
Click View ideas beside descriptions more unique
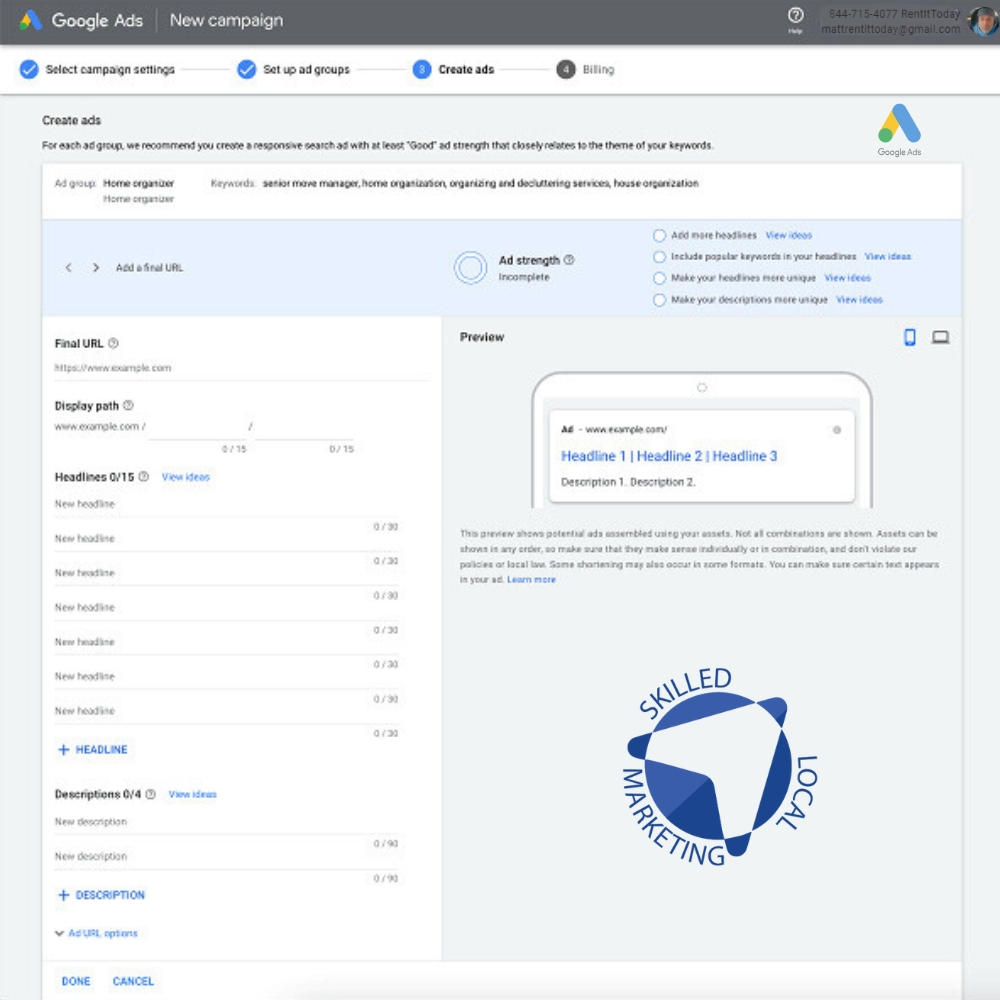860,300
